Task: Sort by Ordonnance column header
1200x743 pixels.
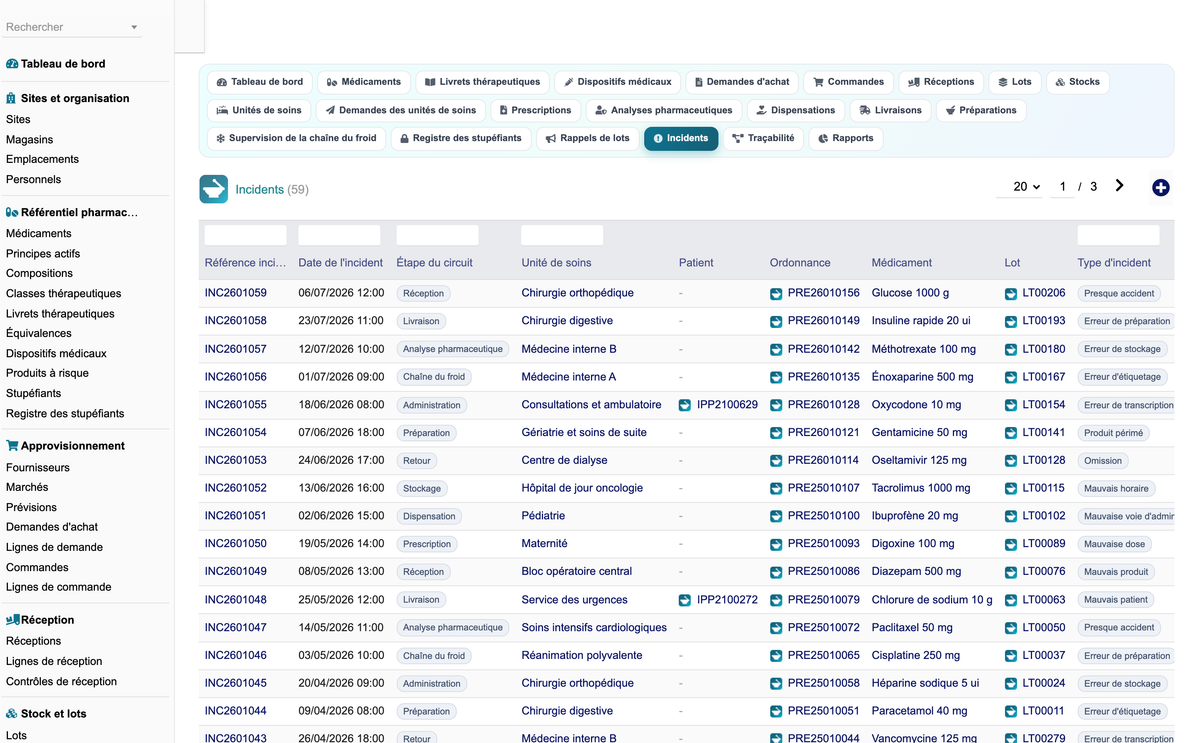Action: pos(800,263)
